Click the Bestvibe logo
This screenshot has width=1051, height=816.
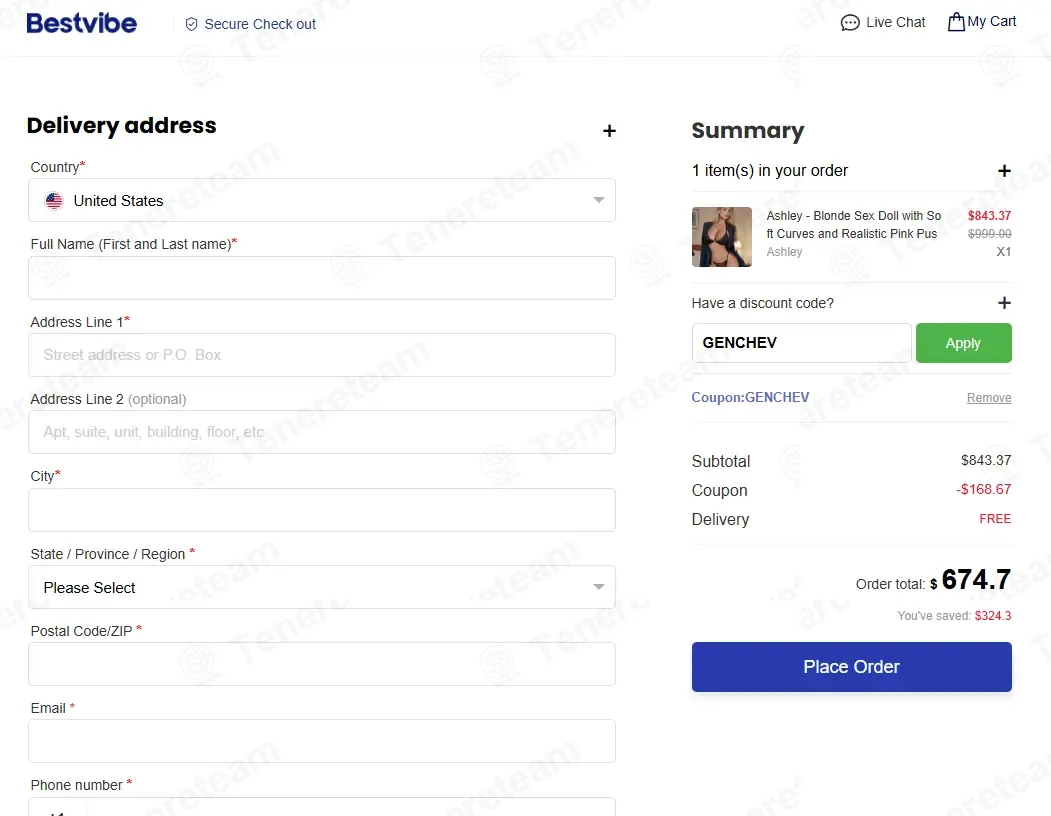coord(82,23)
